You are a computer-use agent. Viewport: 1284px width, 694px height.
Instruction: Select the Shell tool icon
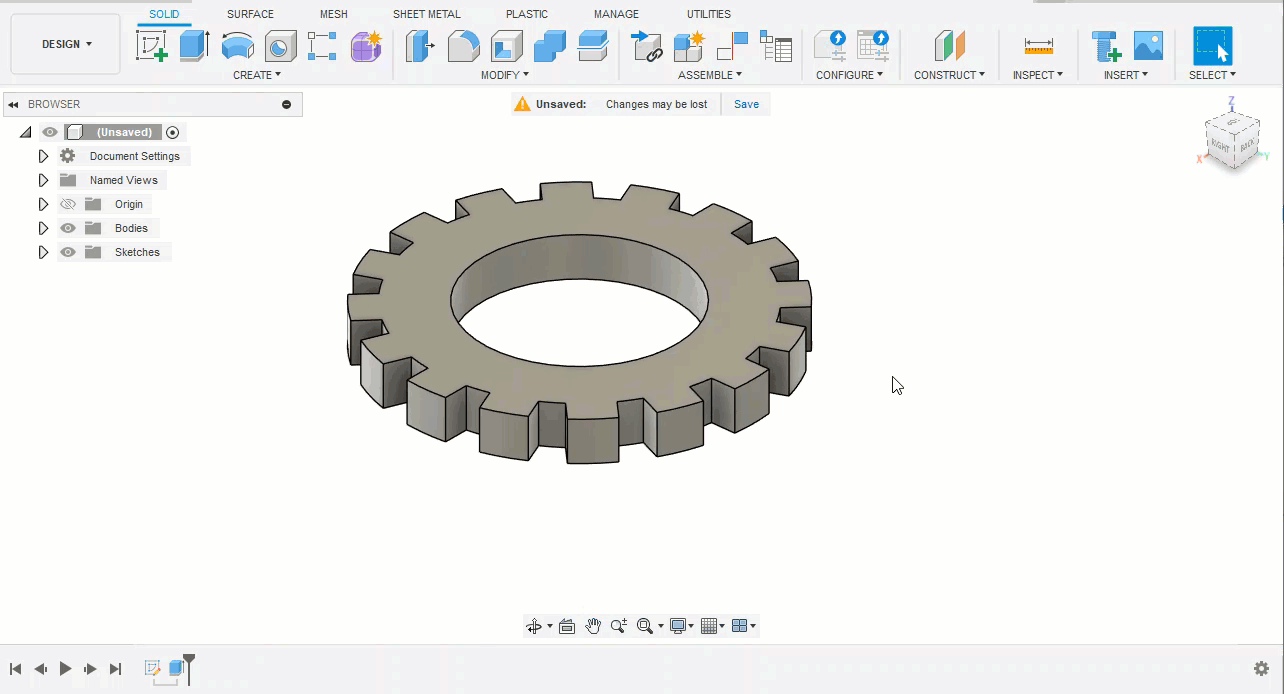coord(506,46)
